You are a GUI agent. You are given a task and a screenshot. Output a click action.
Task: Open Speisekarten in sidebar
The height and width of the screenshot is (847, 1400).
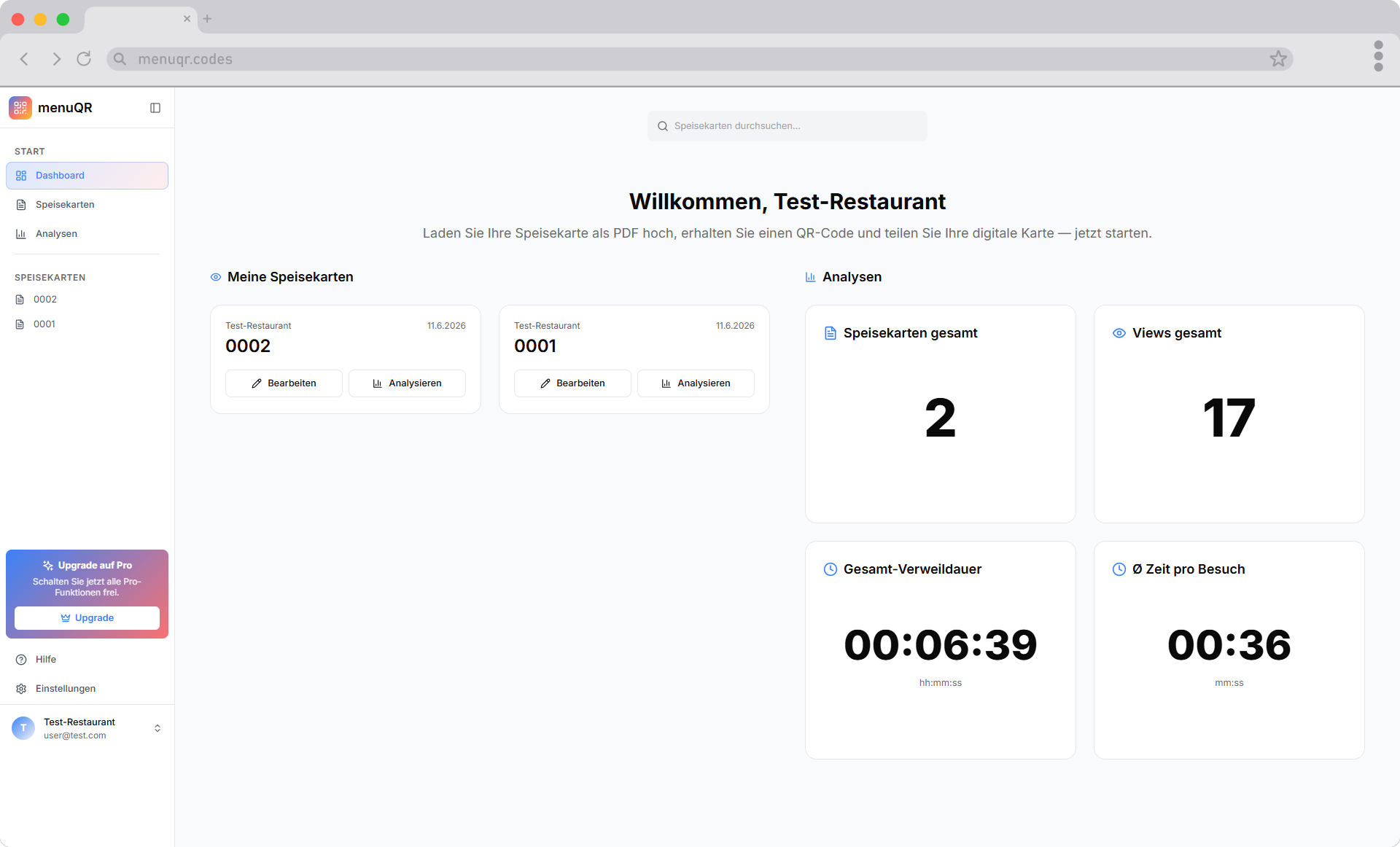[x=87, y=205]
